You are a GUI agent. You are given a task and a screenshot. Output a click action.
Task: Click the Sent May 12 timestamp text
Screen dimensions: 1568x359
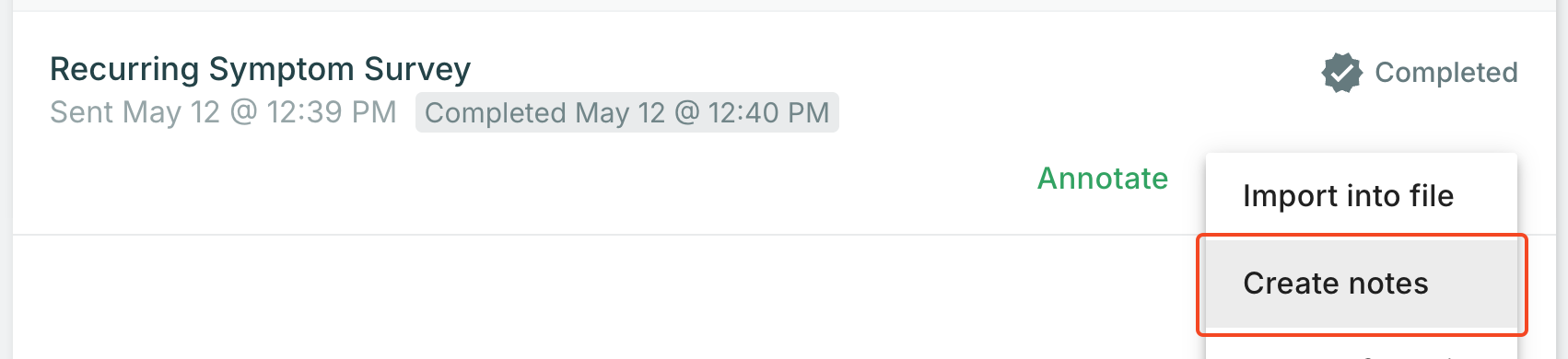tap(223, 112)
